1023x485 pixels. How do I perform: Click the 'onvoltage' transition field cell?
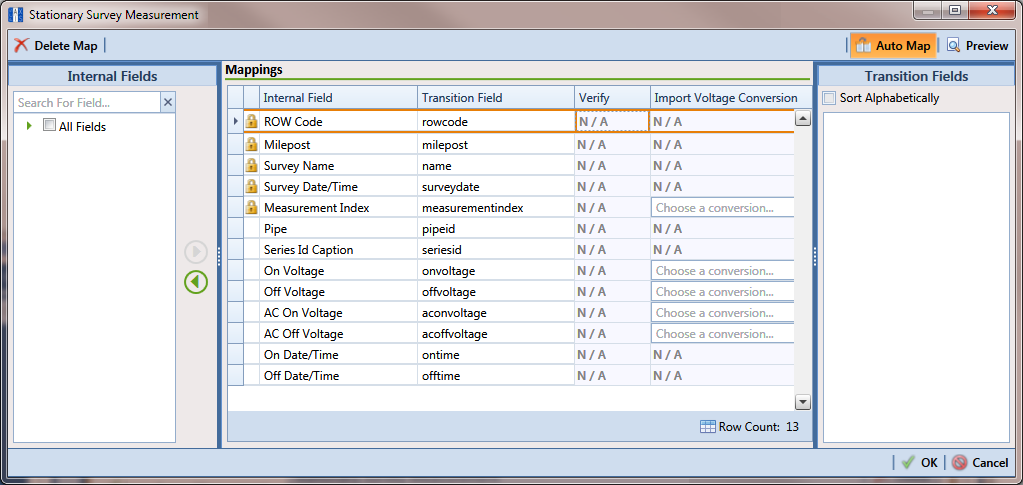pyautogui.click(x=496, y=270)
